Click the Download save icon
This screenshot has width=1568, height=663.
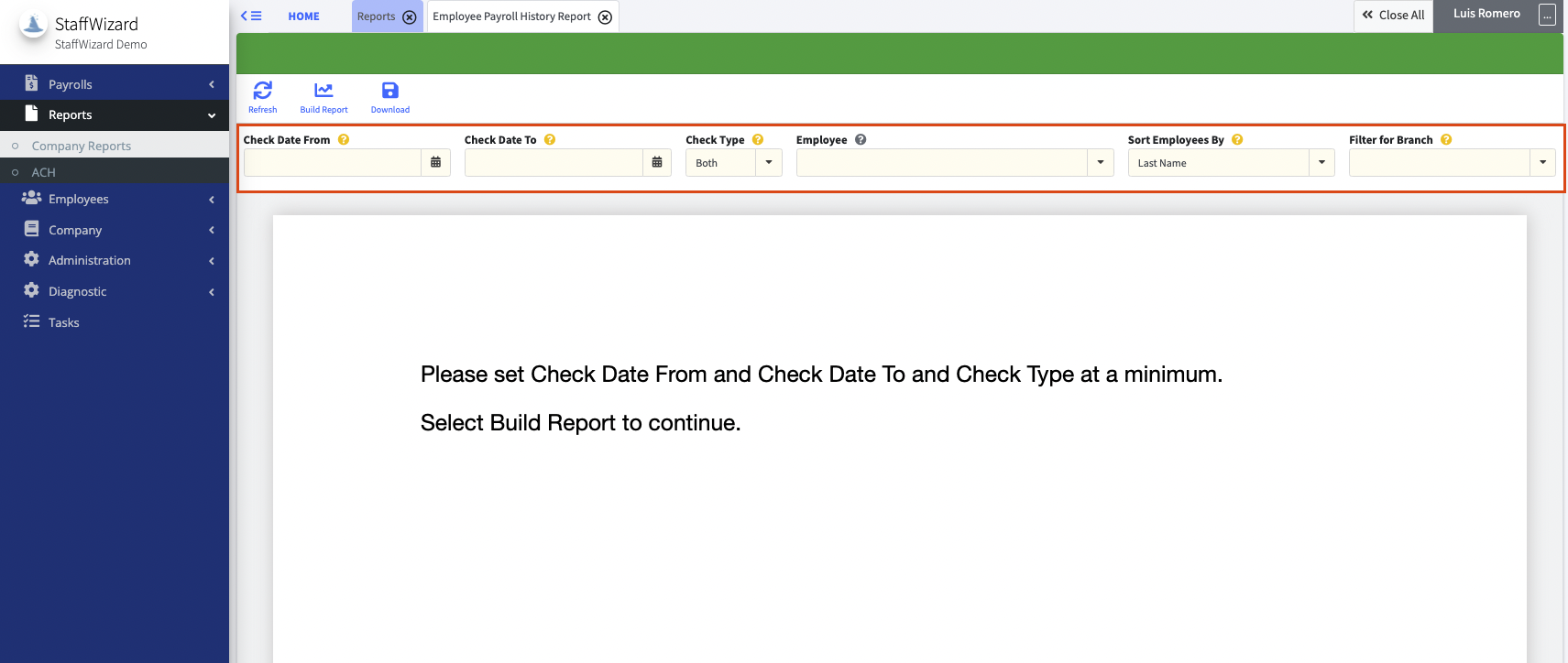pos(389,91)
